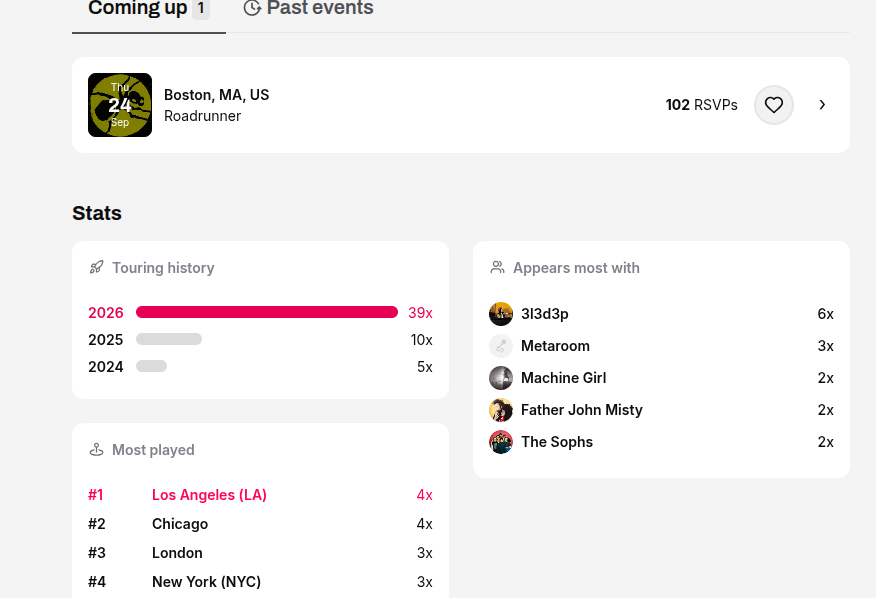Click the location pin icon beside Most played

click(96, 449)
